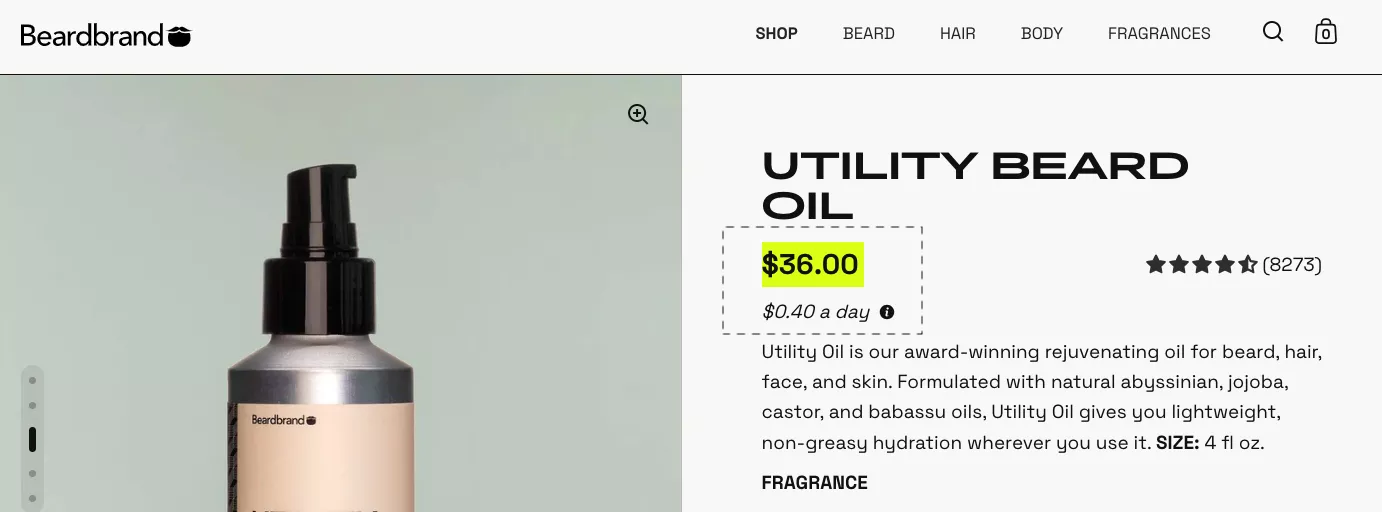Click the beard oil bottle product image
Viewport: 1382px width, 512px height.
click(x=320, y=380)
